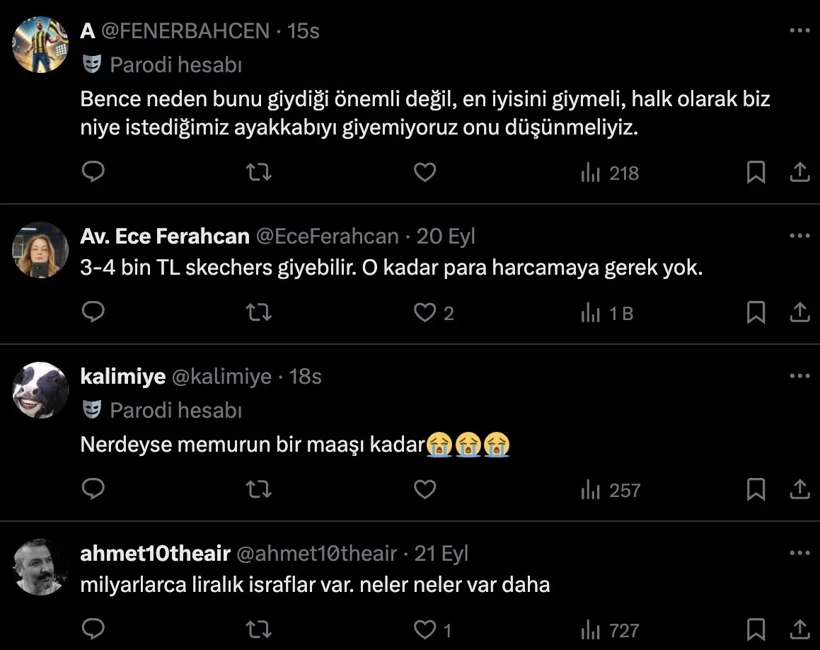Reply to Av. Ece Ferahcan's skechers comment
The width and height of the screenshot is (820, 650).
pyautogui.click(x=93, y=312)
